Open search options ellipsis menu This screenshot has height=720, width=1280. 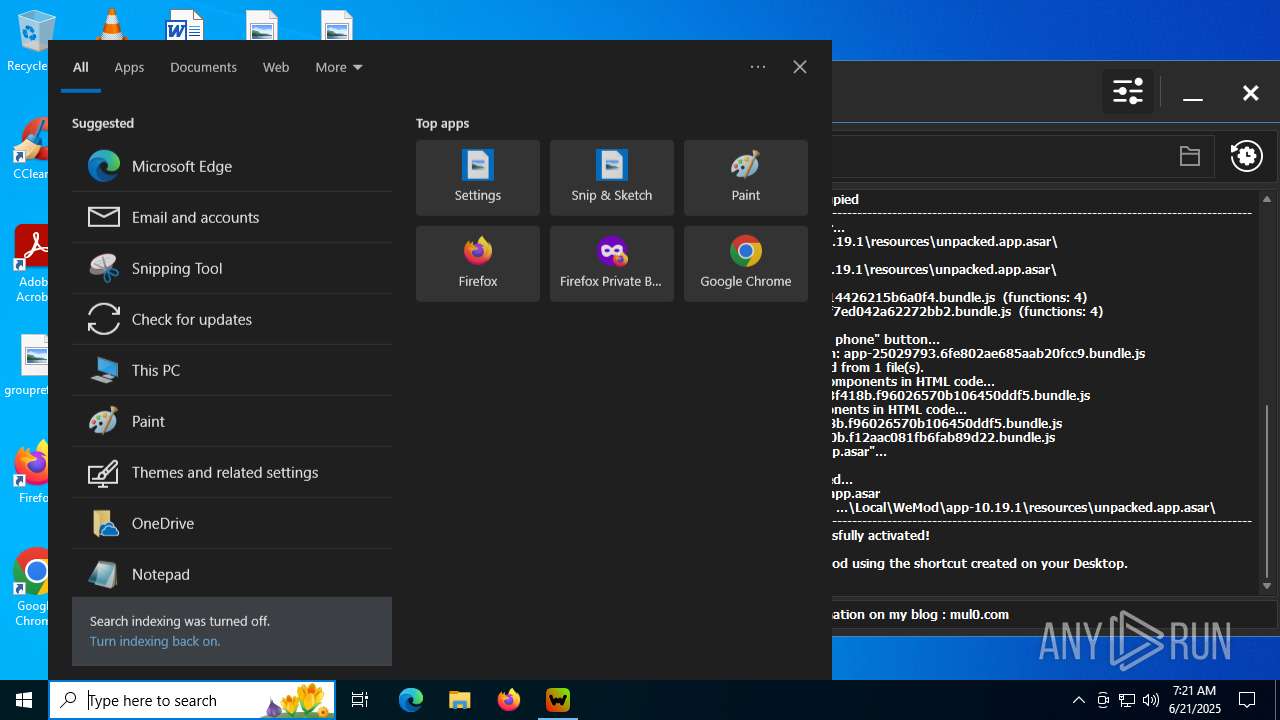point(758,67)
